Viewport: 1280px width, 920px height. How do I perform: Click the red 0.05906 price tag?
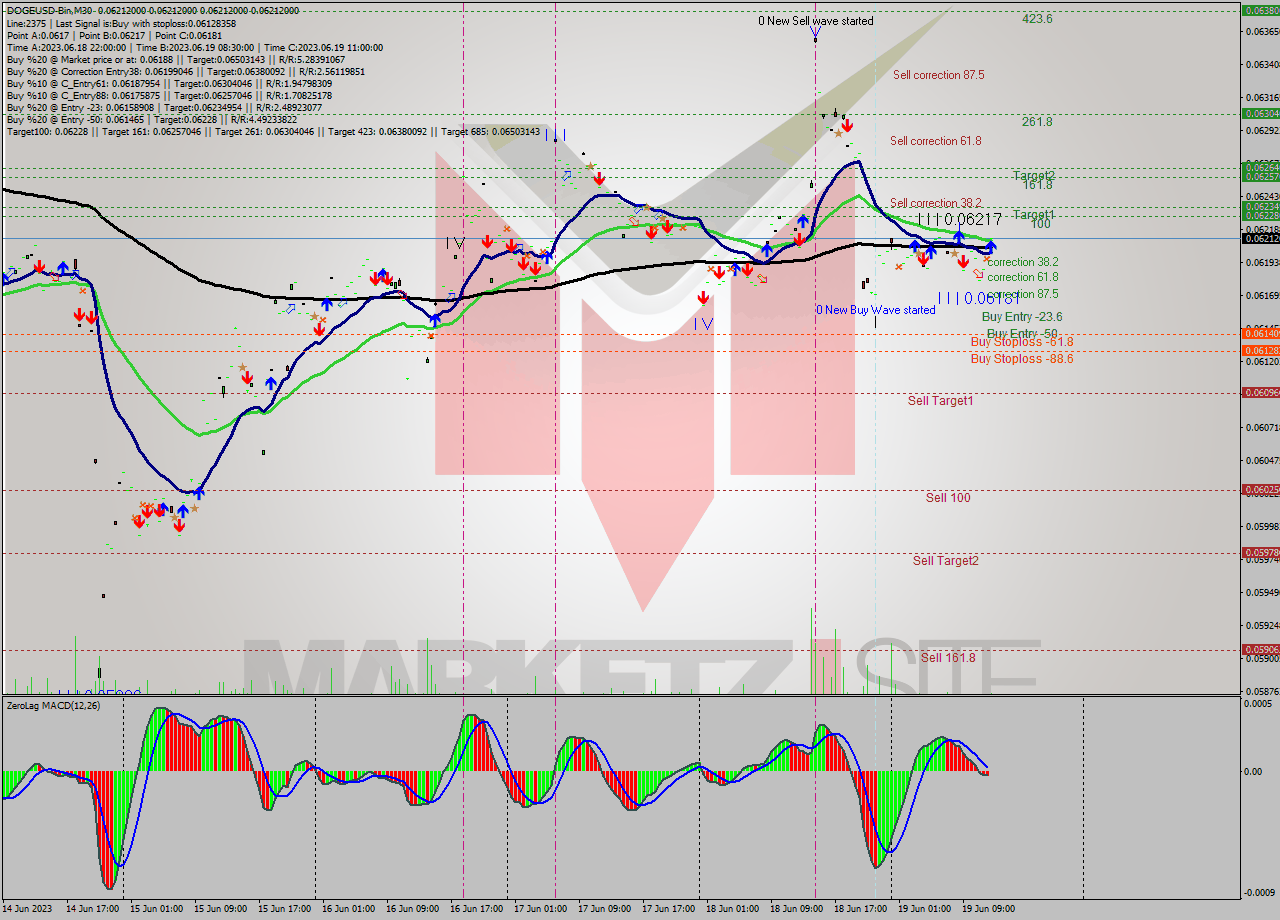click(x=1260, y=649)
